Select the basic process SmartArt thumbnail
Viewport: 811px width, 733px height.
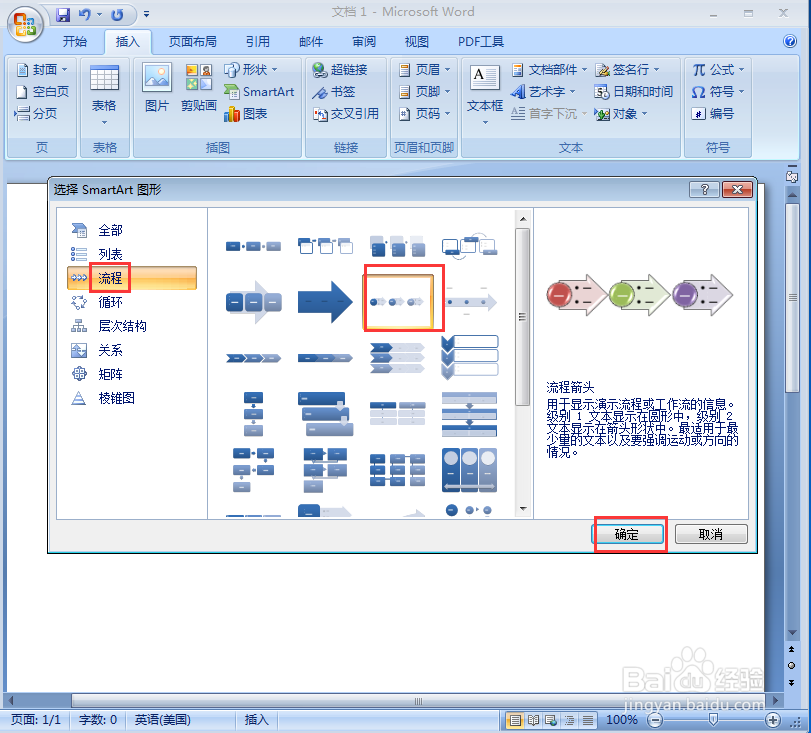coord(253,246)
